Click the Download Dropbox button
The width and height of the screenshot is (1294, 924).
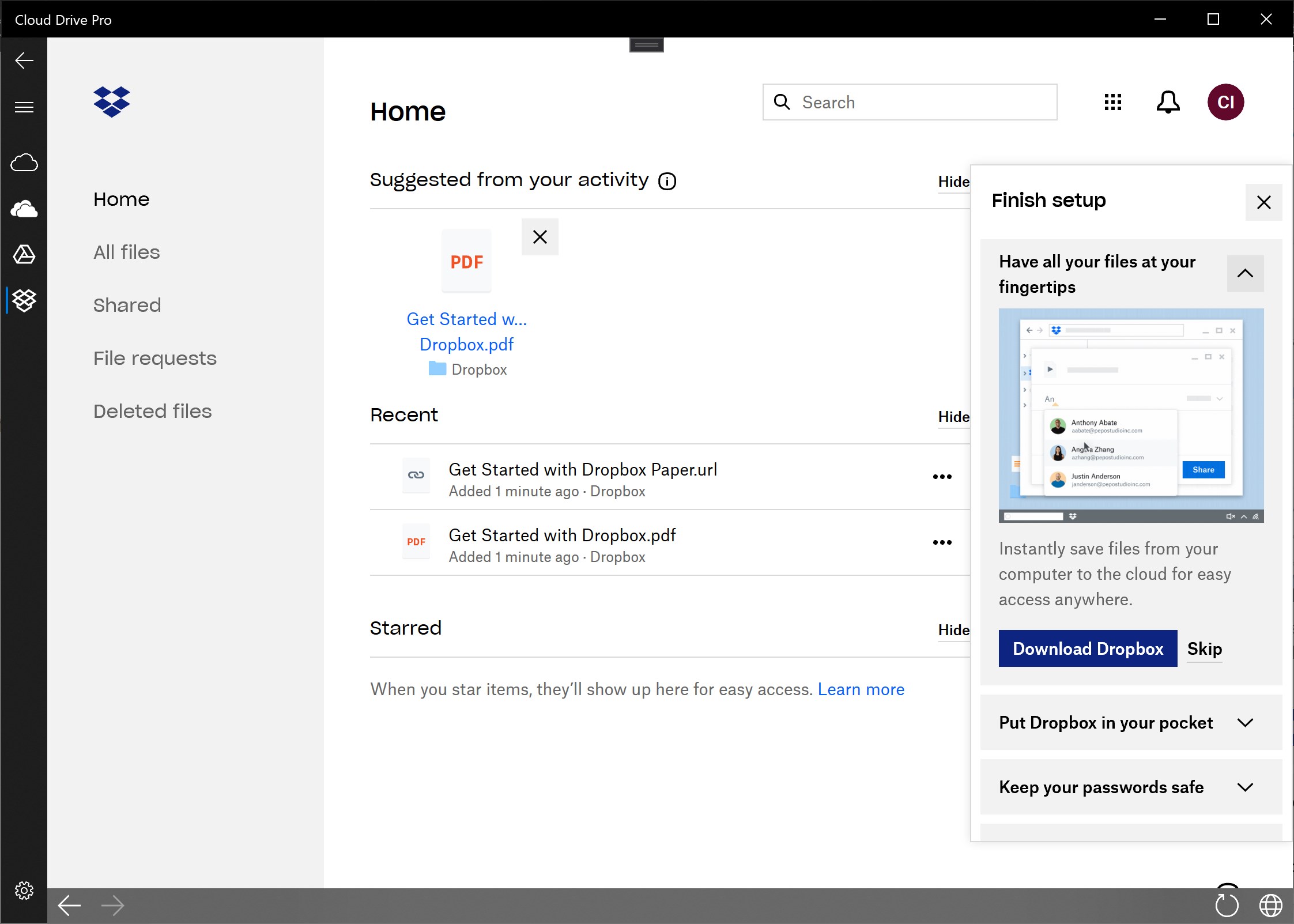[x=1088, y=648]
